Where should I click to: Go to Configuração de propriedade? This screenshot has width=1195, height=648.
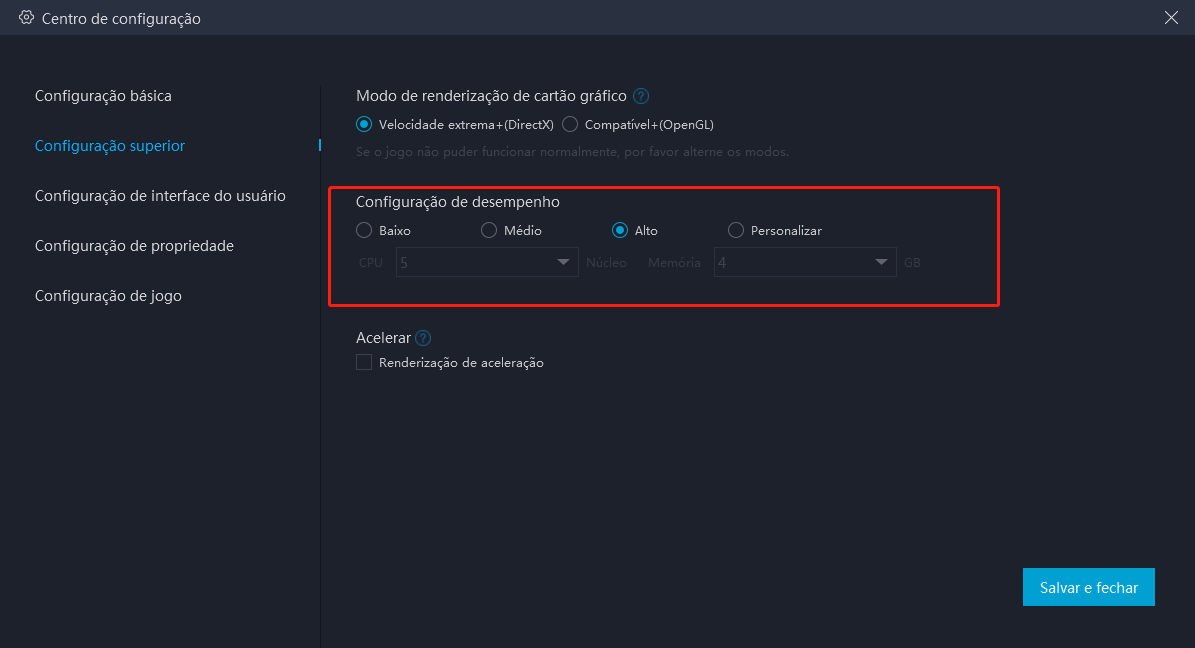tap(134, 245)
